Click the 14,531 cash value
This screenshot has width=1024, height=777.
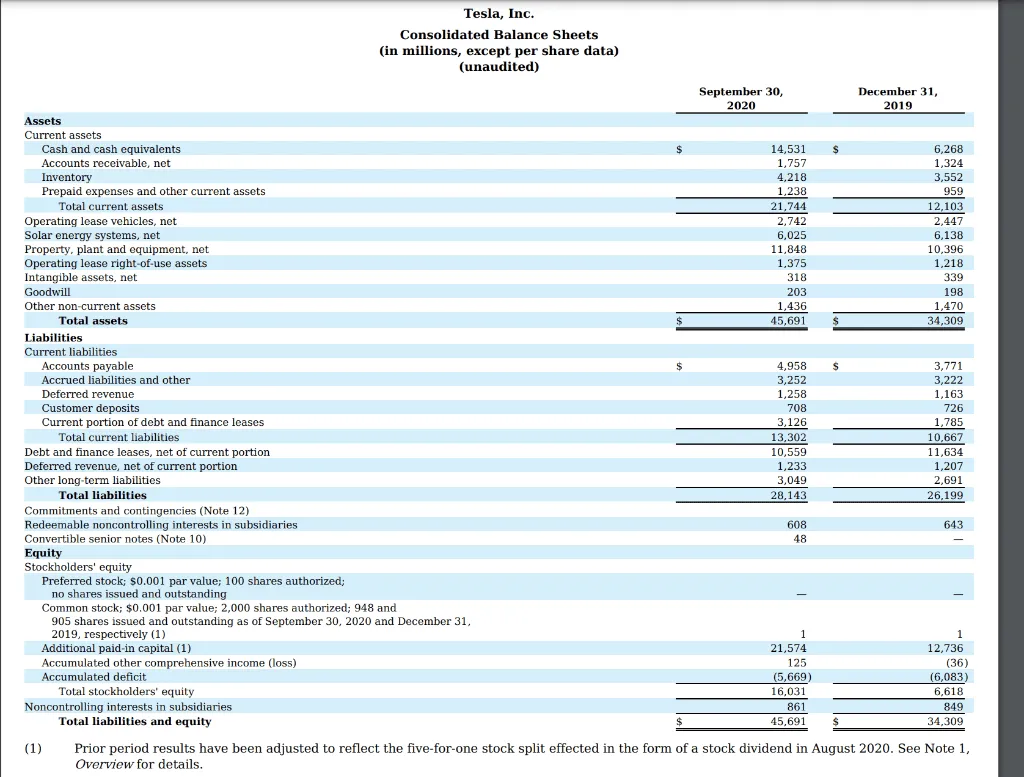(x=788, y=149)
